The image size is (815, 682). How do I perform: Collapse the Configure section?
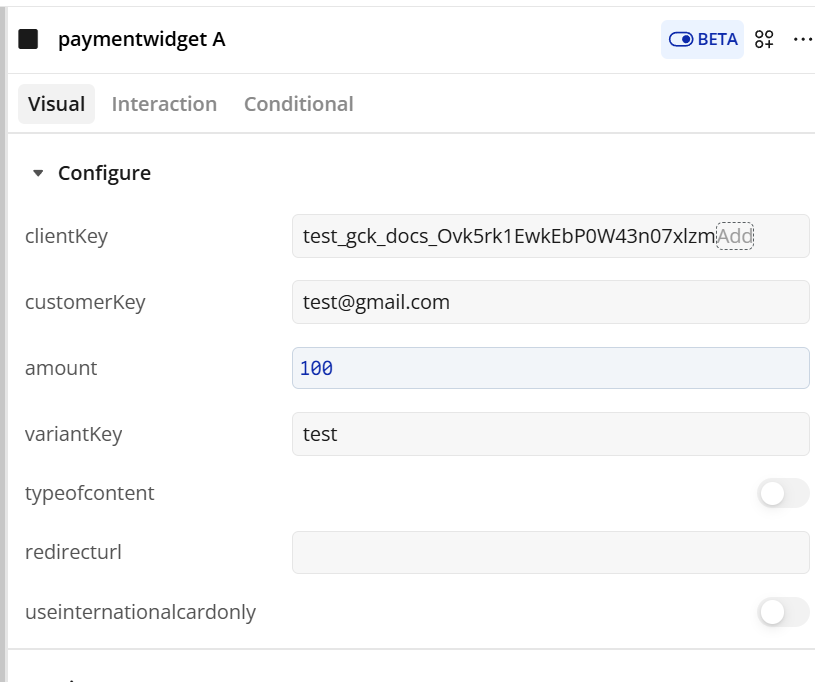click(x=39, y=173)
